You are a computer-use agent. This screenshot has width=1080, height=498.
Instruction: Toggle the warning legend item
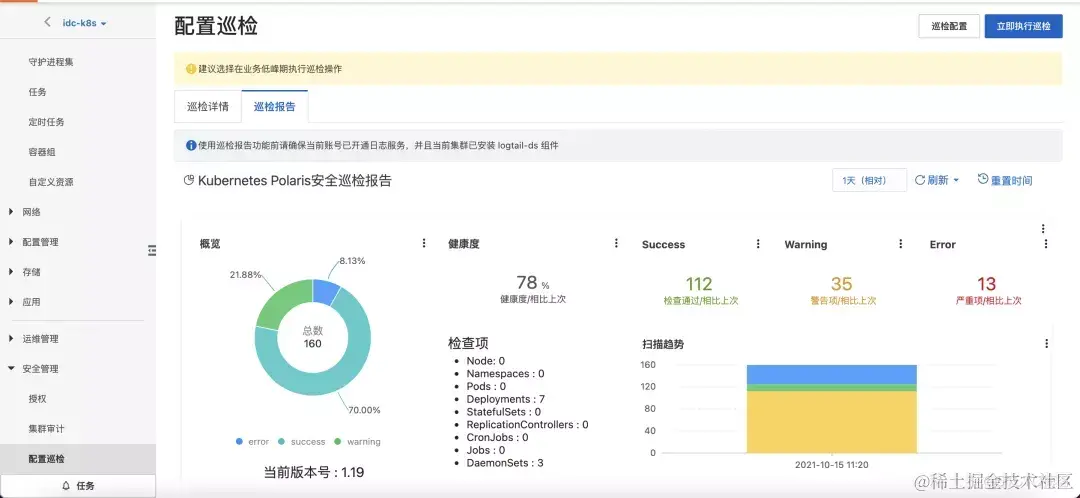357,442
